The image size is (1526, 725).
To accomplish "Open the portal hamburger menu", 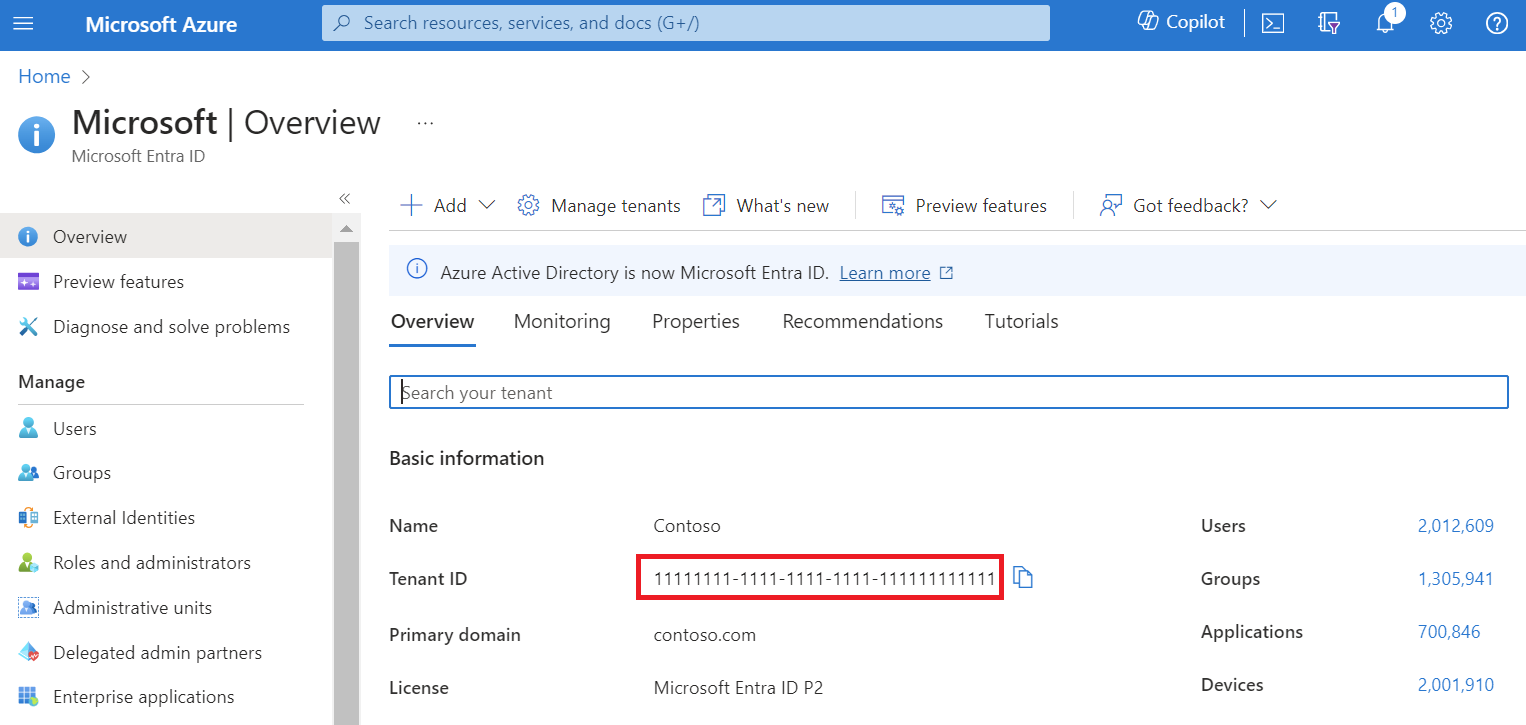I will [x=22, y=23].
